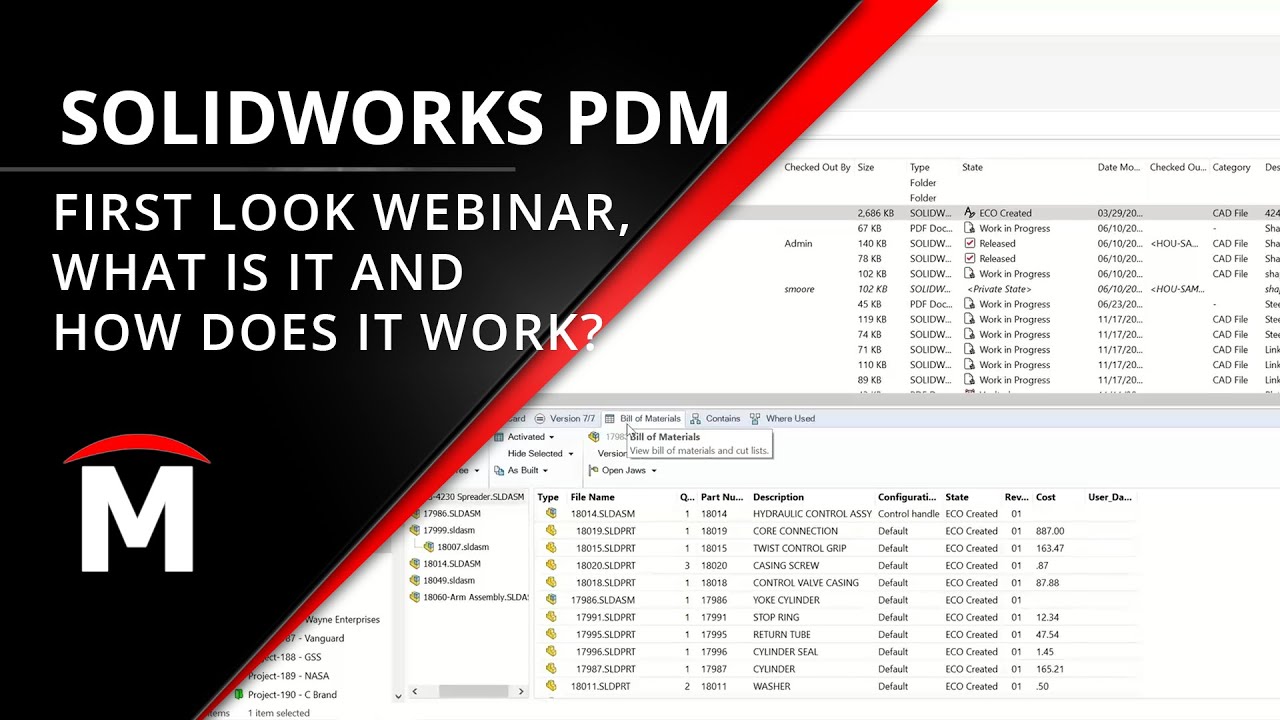1280x720 pixels.
Task: Click the 17986.SLDASM row type icon
Action: (x=551, y=600)
